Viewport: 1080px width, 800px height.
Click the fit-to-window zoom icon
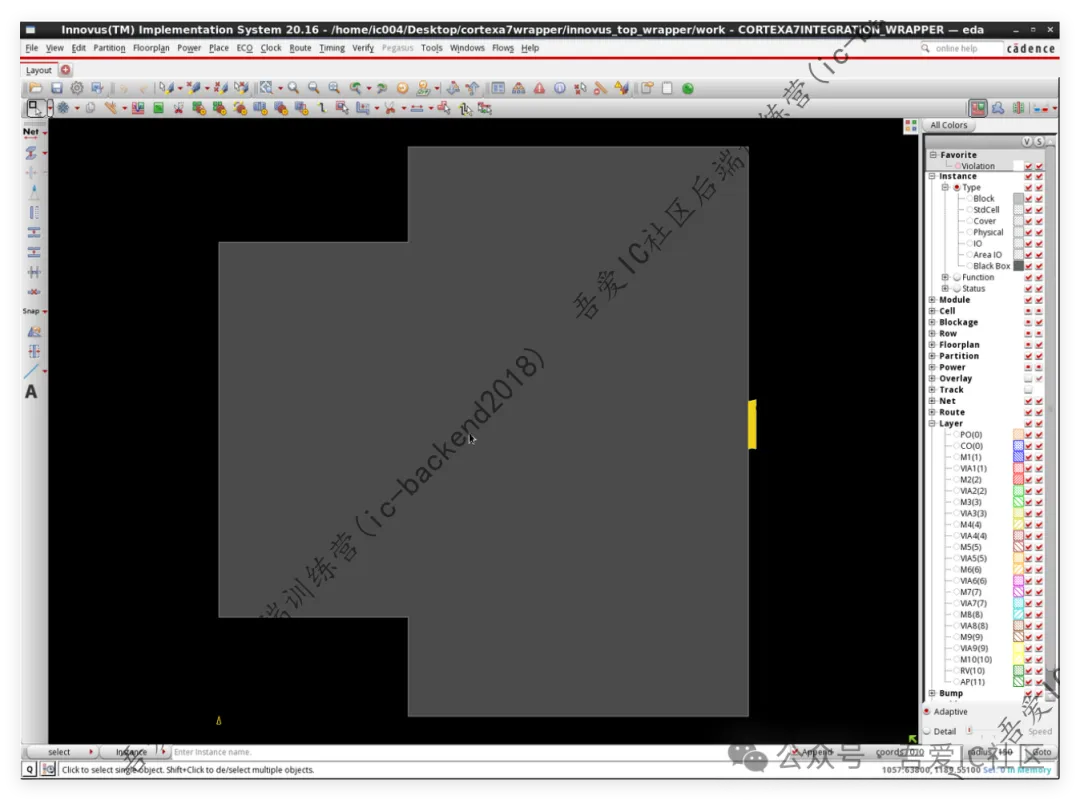point(334,88)
